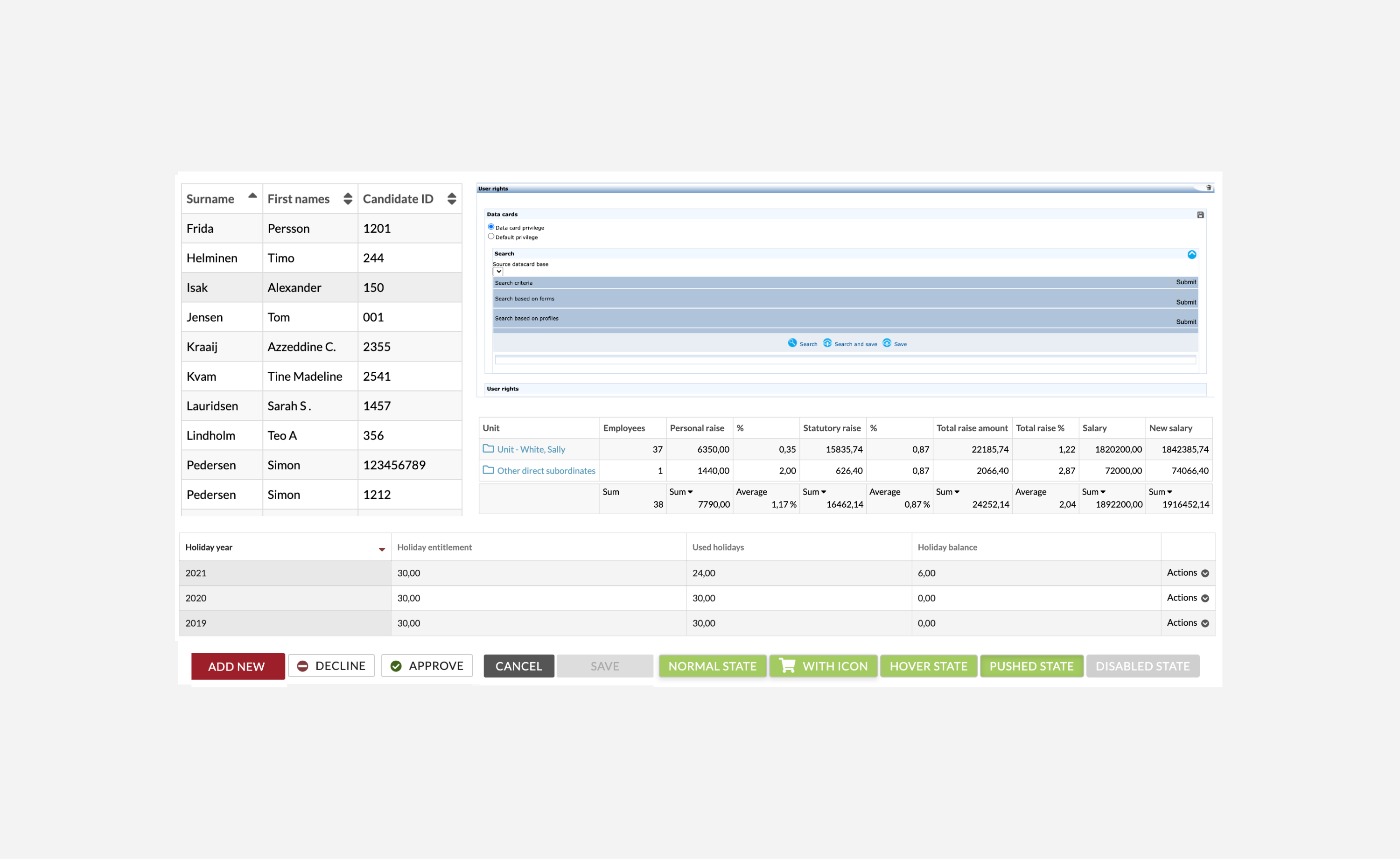
Task: Click the APPROVE button
Action: point(427,666)
